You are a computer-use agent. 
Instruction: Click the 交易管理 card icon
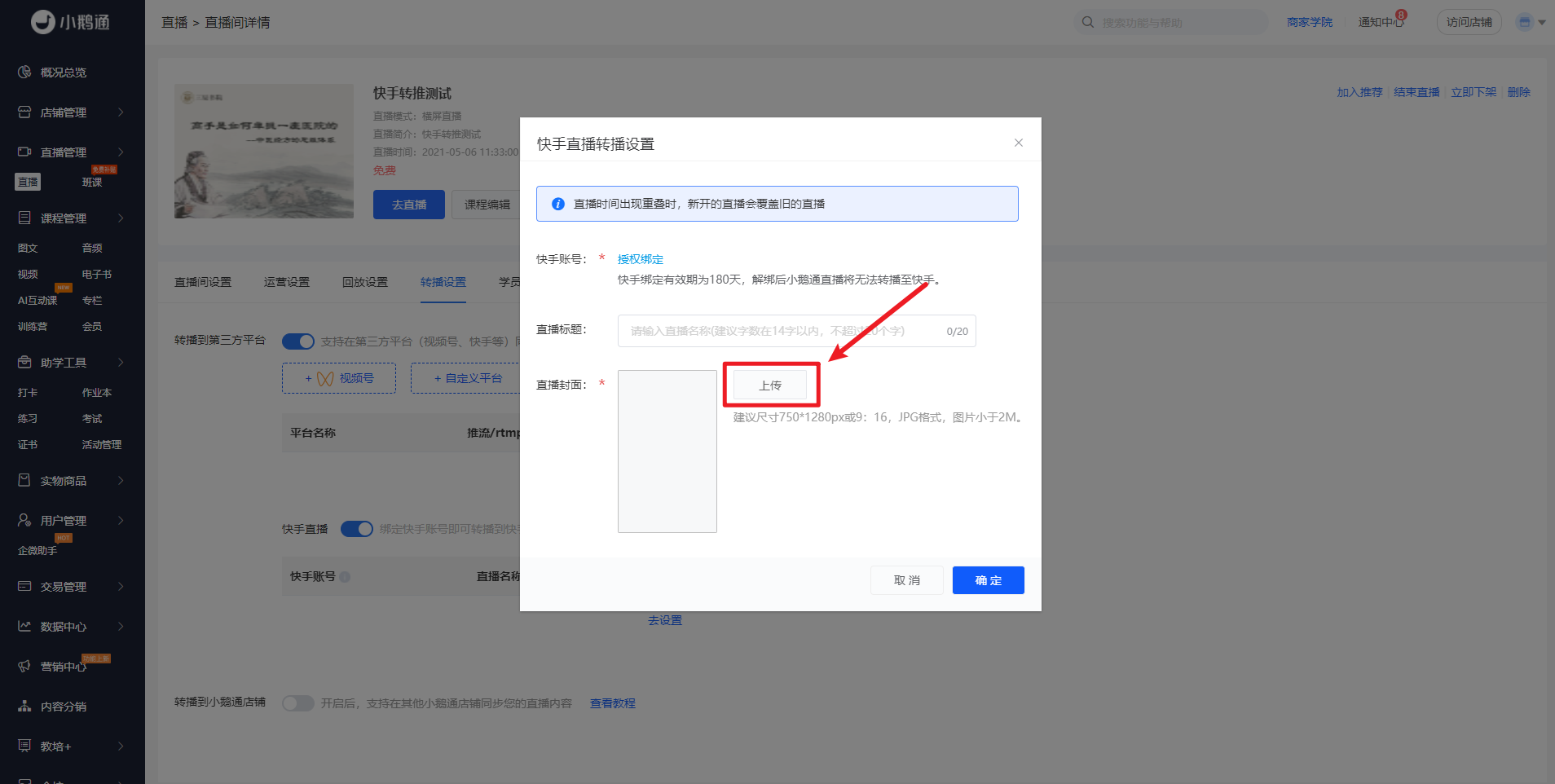pyautogui.click(x=24, y=586)
